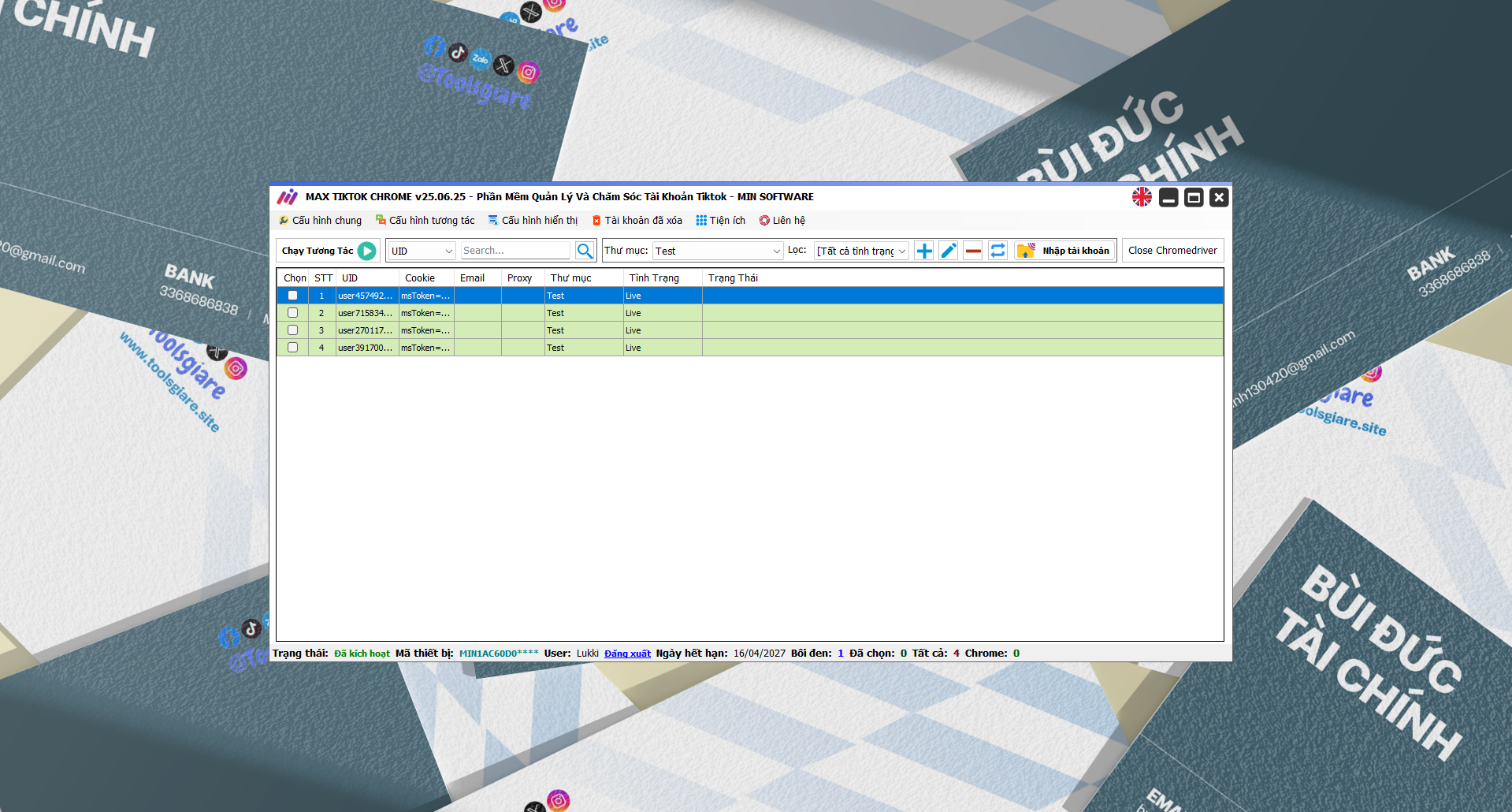The image size is (1512, 812).
Task: Click the Chạy Tương Tác button label
Action: click(318, 251)
